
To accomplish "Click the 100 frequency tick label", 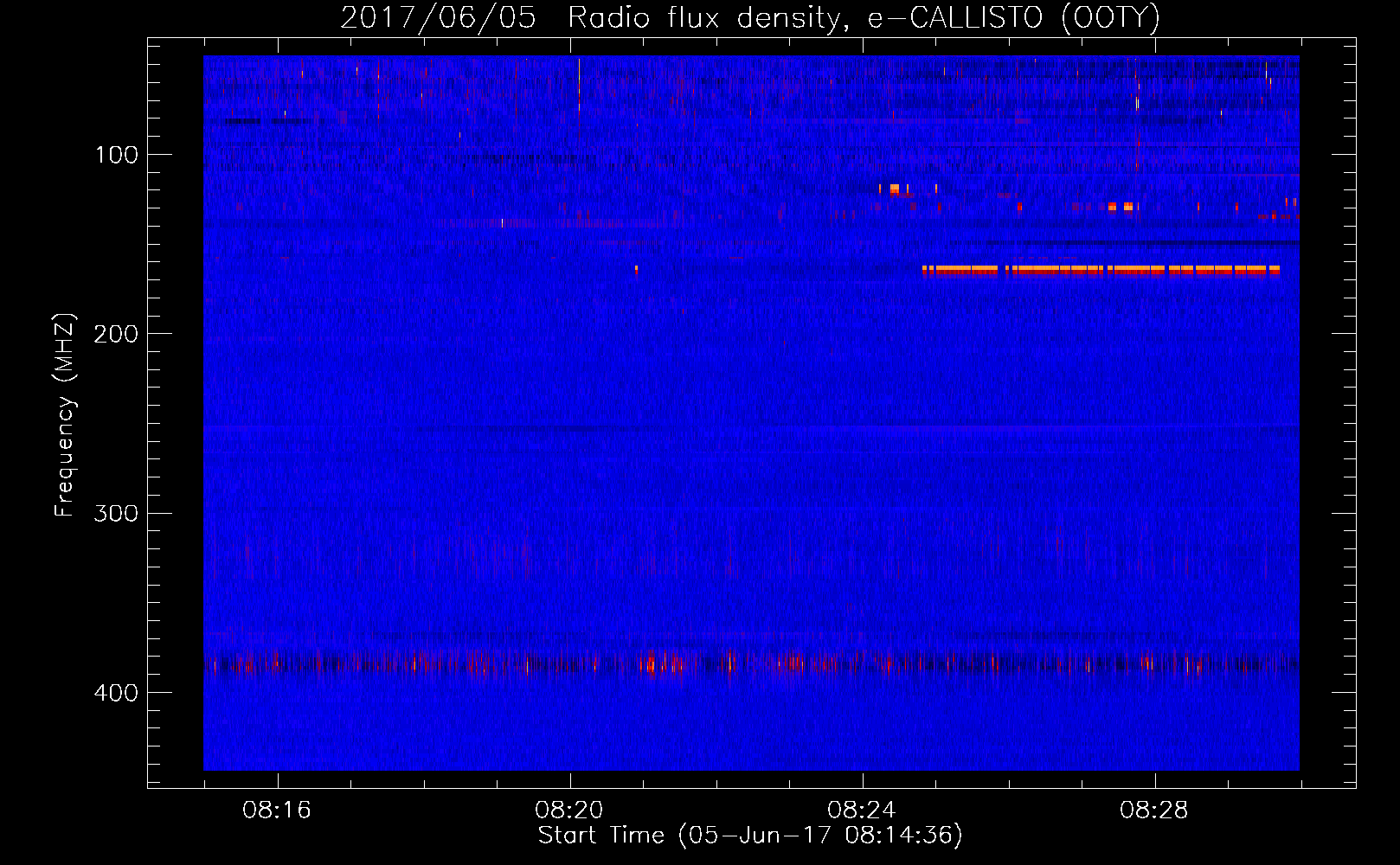I will click(117, 155).
